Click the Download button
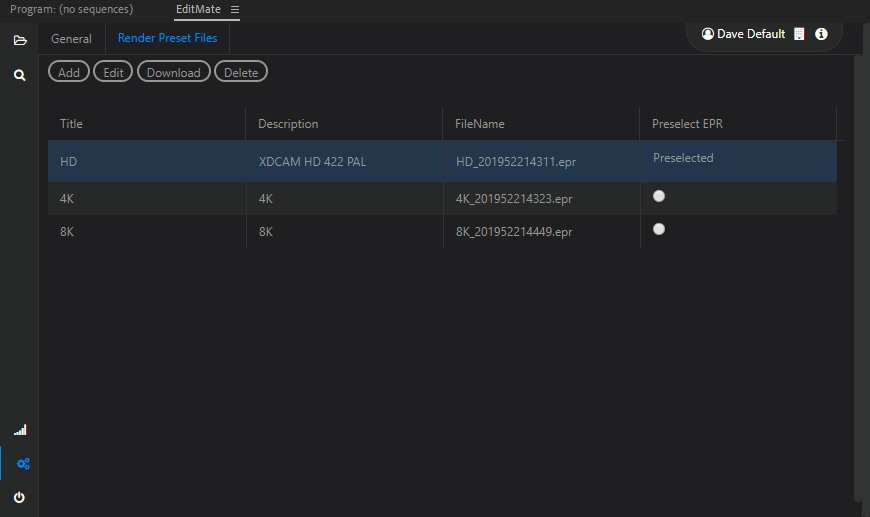 click(x=174, y=72)
